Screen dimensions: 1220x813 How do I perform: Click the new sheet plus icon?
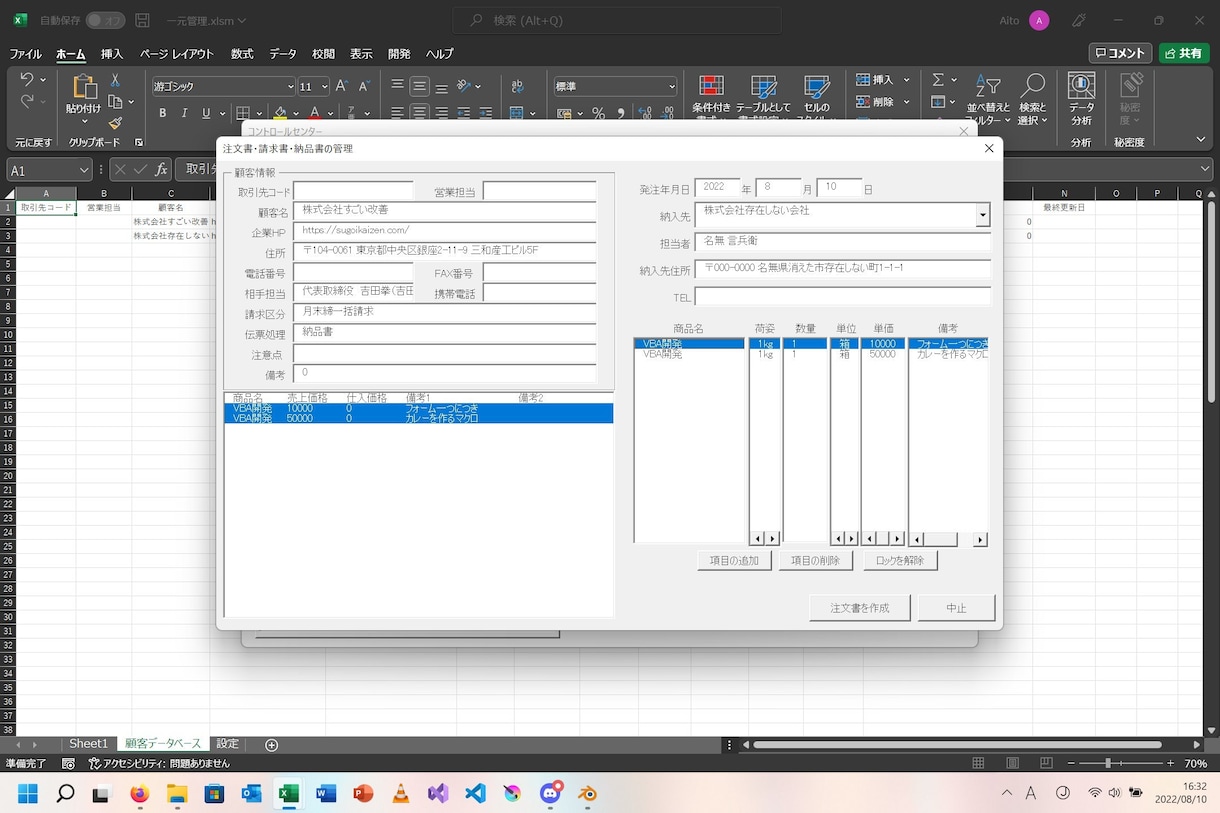(271, 745)
